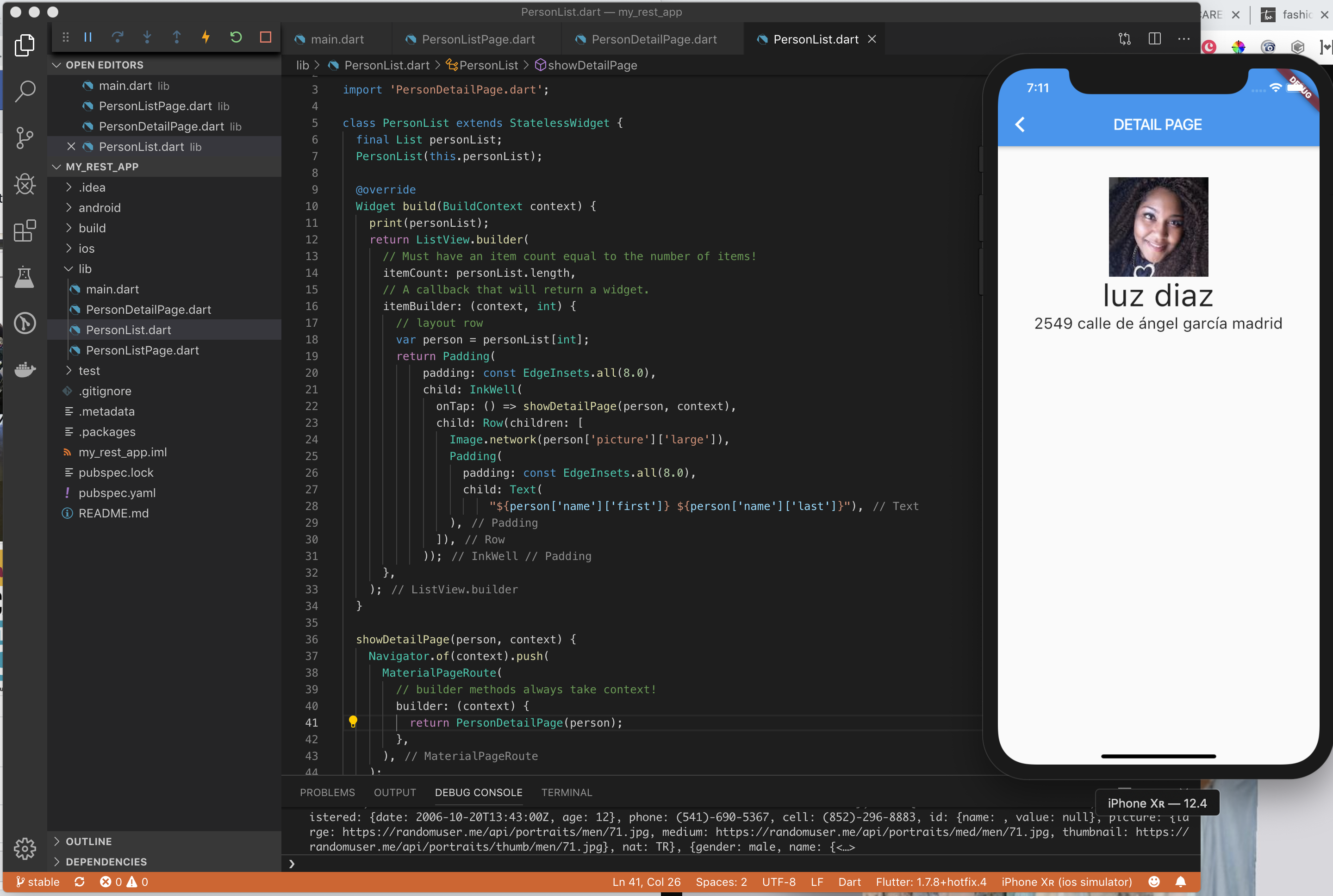
Task: Click back arrow on Detail Page preview
Action: click(1021, 123)
